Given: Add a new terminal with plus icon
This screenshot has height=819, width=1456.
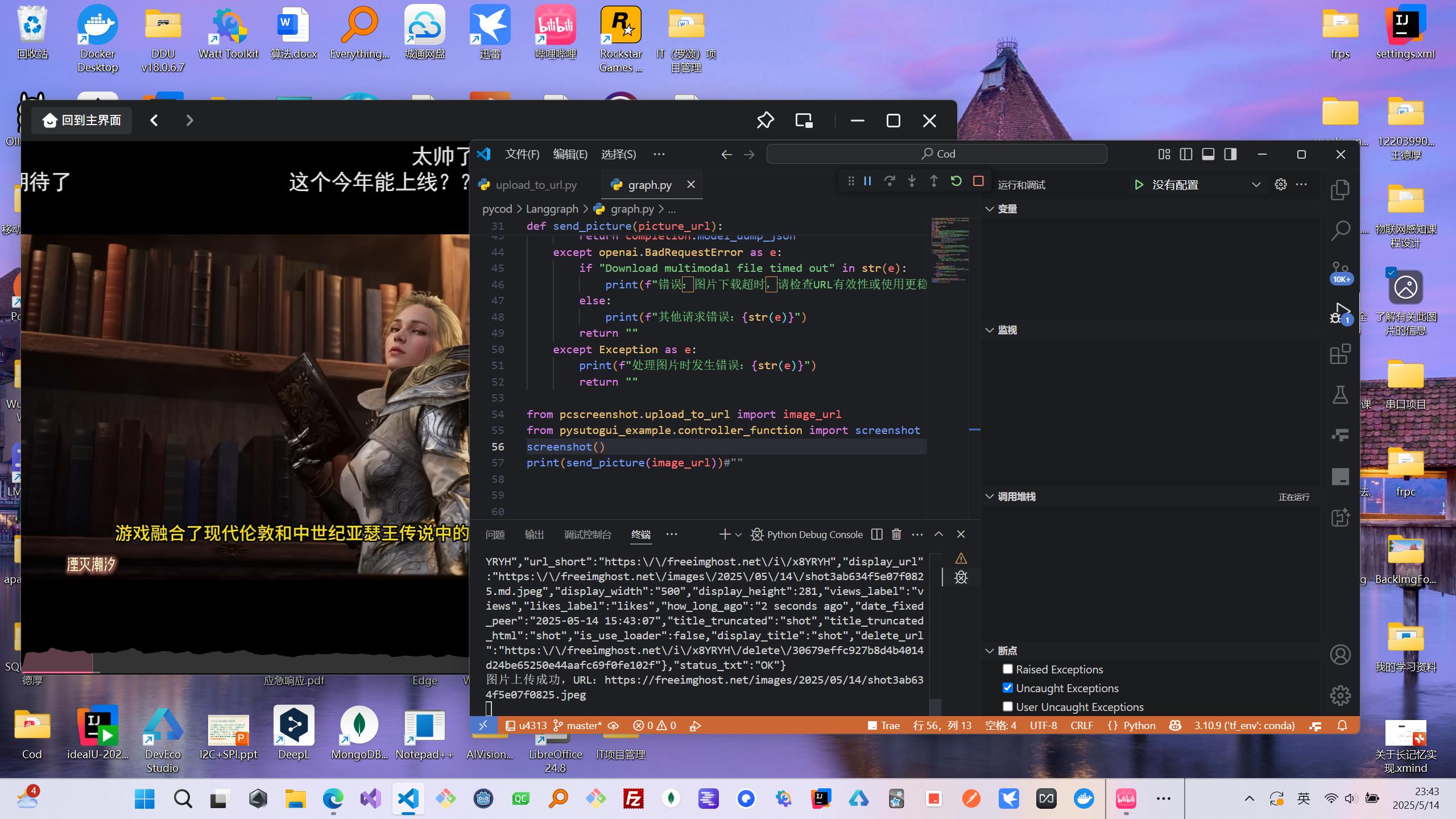Looking at the screenshot, I should click(724, 534).
